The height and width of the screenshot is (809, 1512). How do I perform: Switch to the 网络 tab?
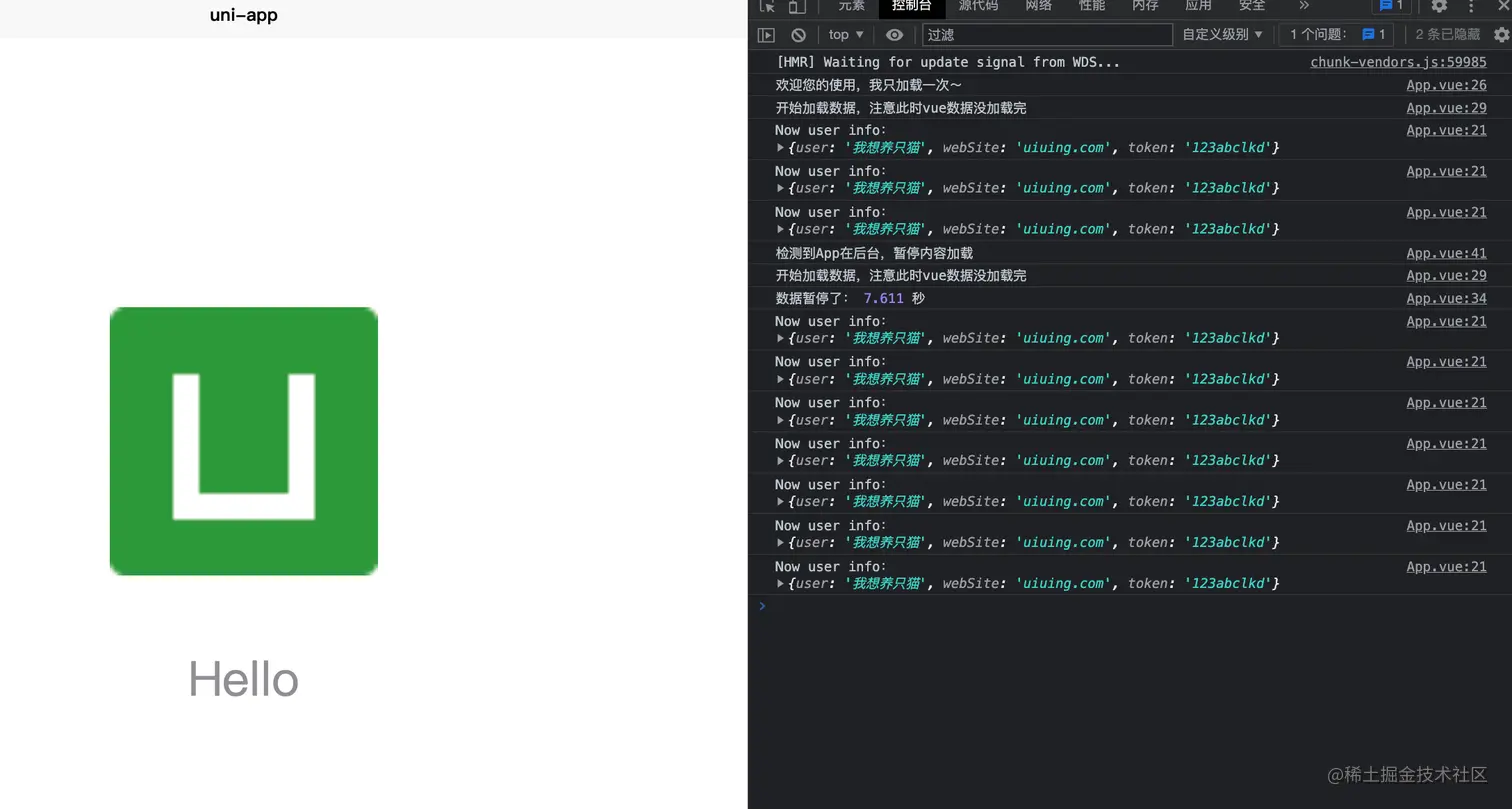pos(1039,6)
